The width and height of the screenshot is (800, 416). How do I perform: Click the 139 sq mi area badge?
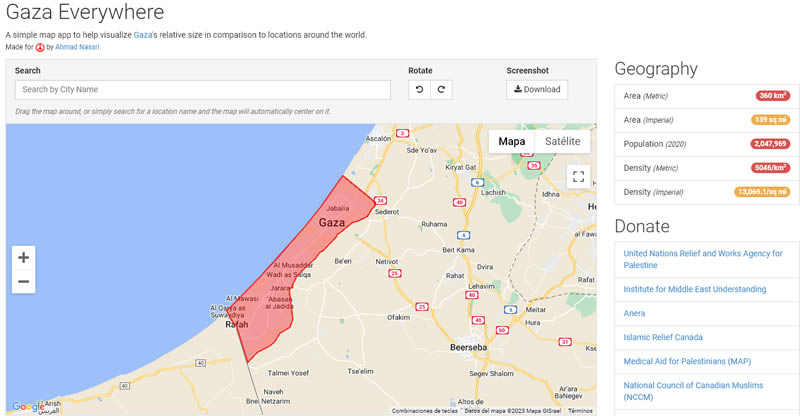[x=770, y=120]
